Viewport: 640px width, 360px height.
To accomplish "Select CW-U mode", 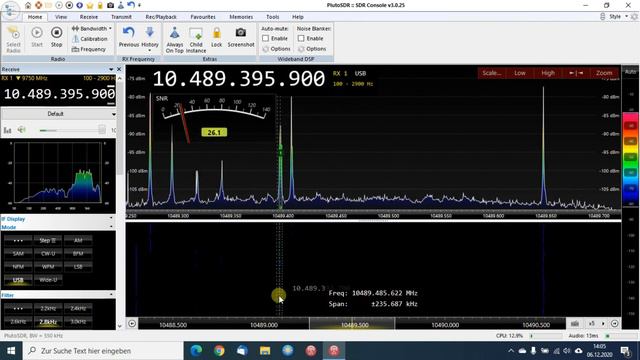I will [48, 253].
